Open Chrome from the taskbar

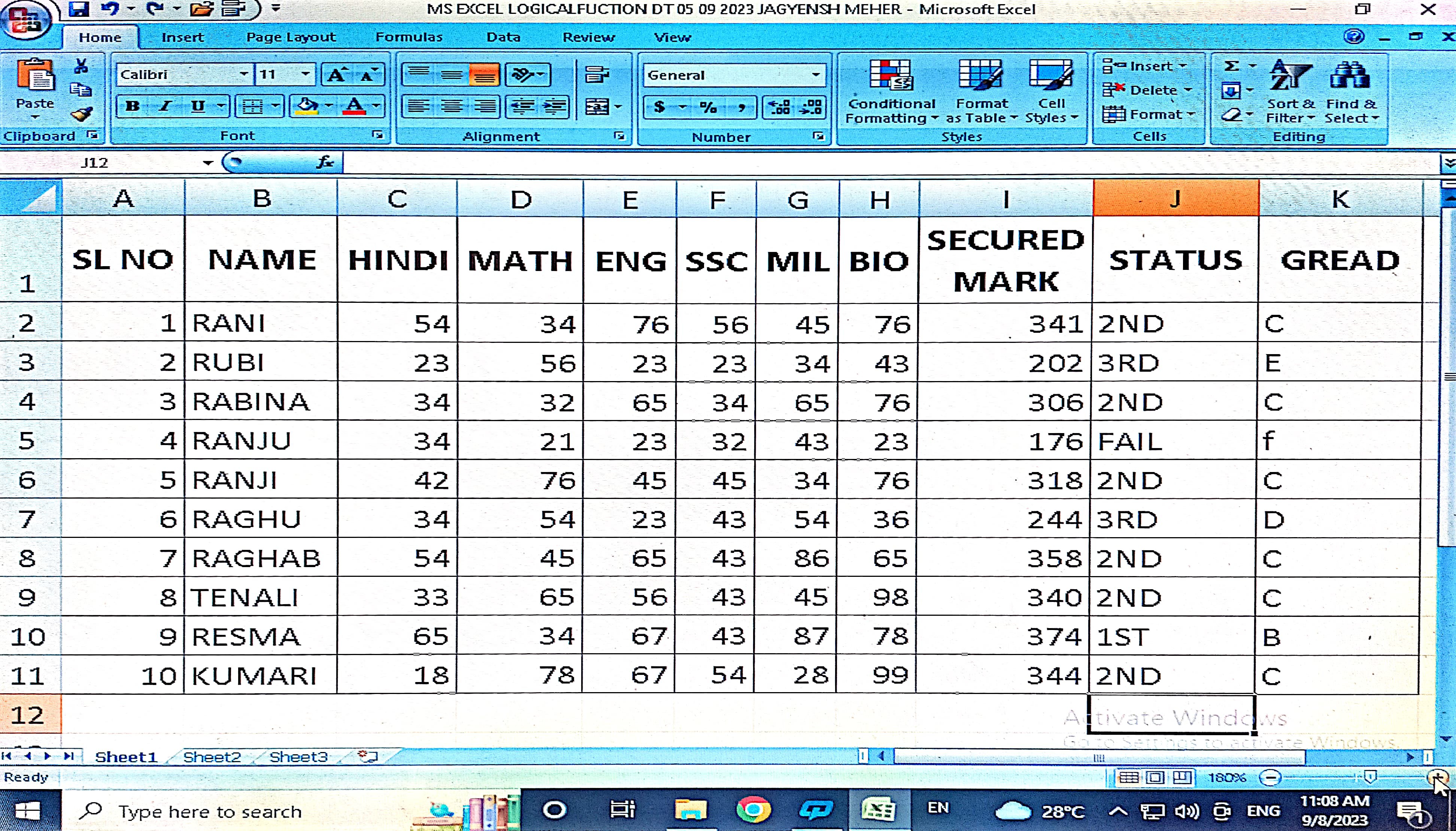tap(753, 810)
